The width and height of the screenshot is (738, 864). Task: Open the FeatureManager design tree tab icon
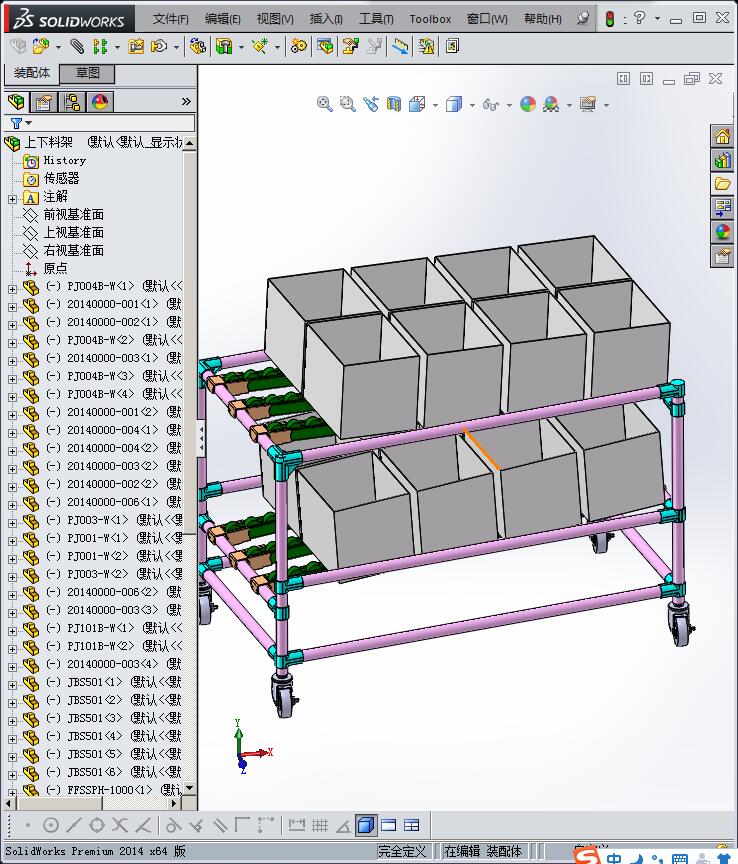[x=17, y=102]
